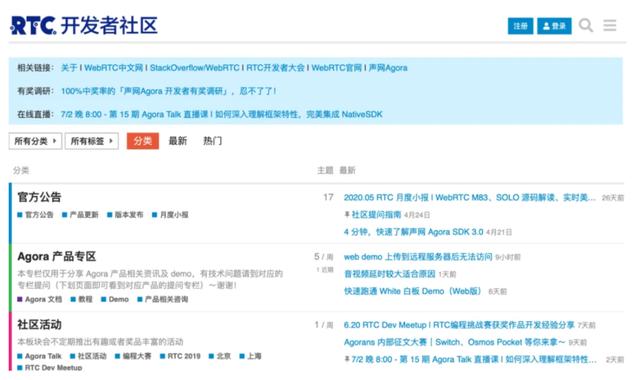Open the WebRTC中文网 link
This screenshot has height=380, width=640.
click(113, 68)
